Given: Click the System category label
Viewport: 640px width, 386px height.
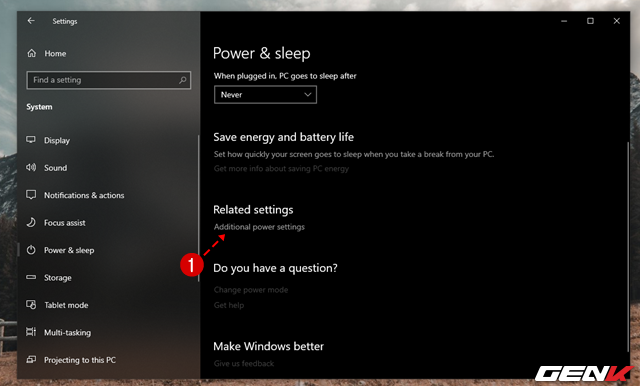Looking at the screenshot, I should (39, 107).
